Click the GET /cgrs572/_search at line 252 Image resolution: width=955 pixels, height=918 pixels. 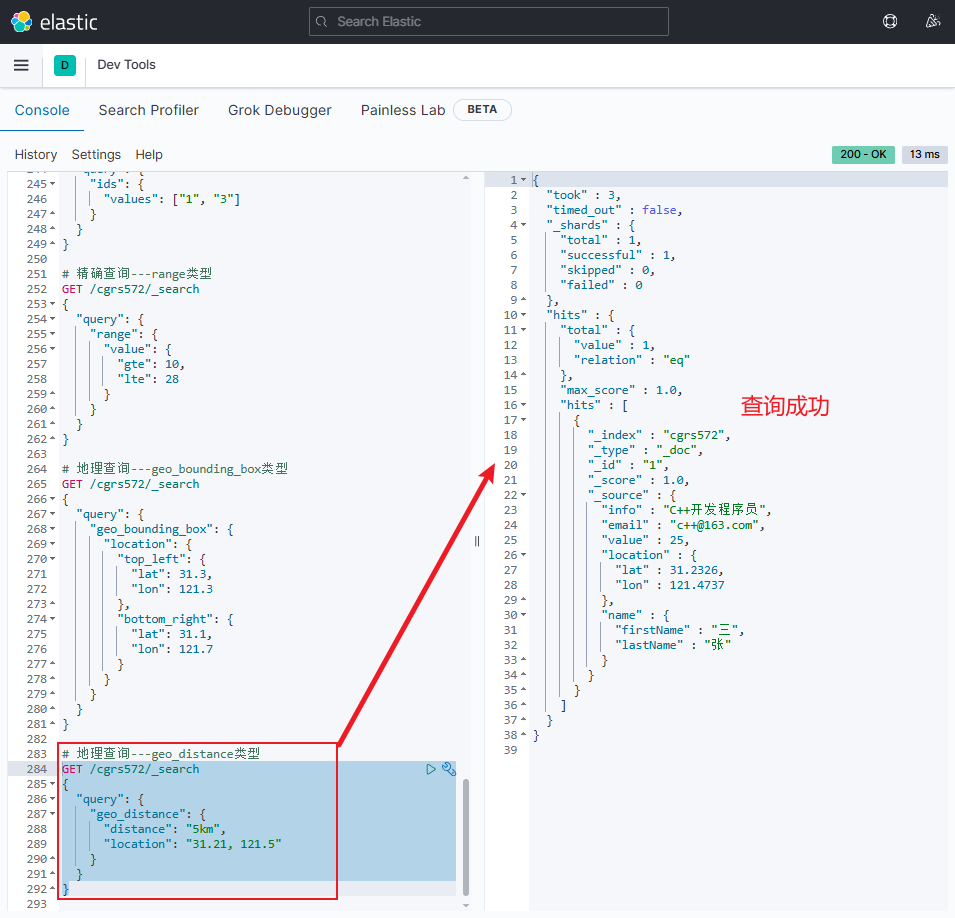(130, 289)
